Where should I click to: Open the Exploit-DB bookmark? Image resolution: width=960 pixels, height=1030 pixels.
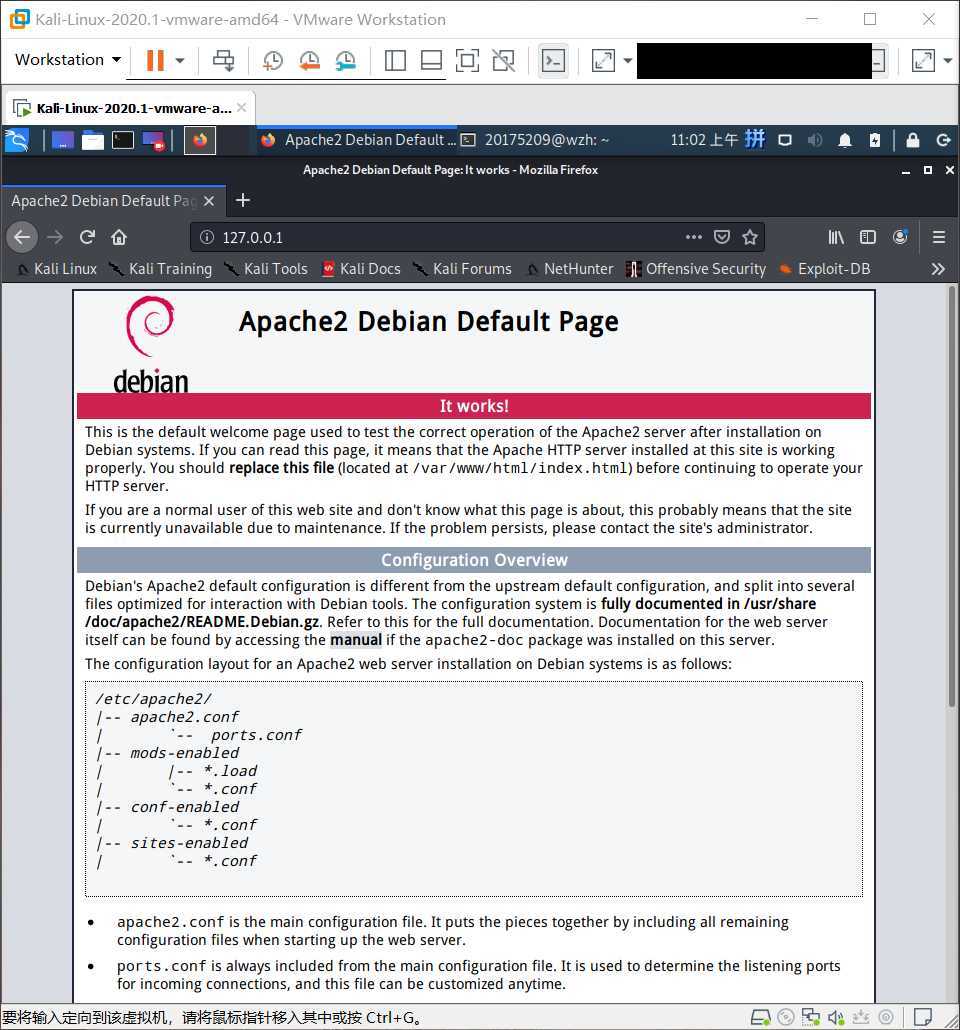point(825,269)
